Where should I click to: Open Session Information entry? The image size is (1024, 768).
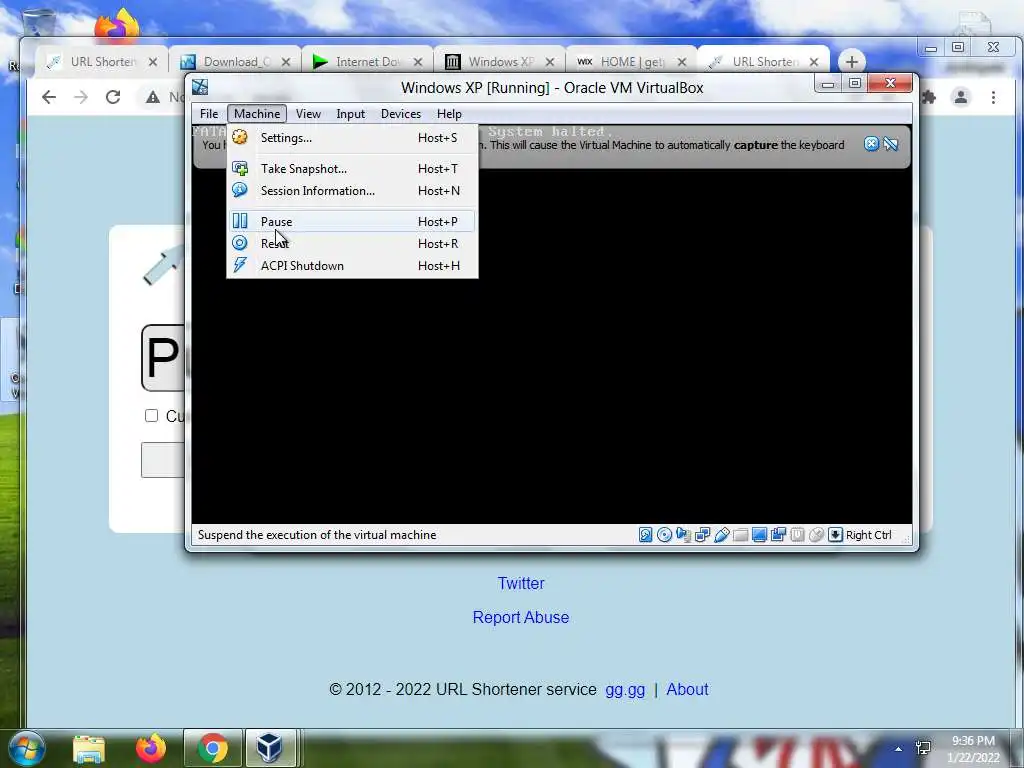[352, 191]
